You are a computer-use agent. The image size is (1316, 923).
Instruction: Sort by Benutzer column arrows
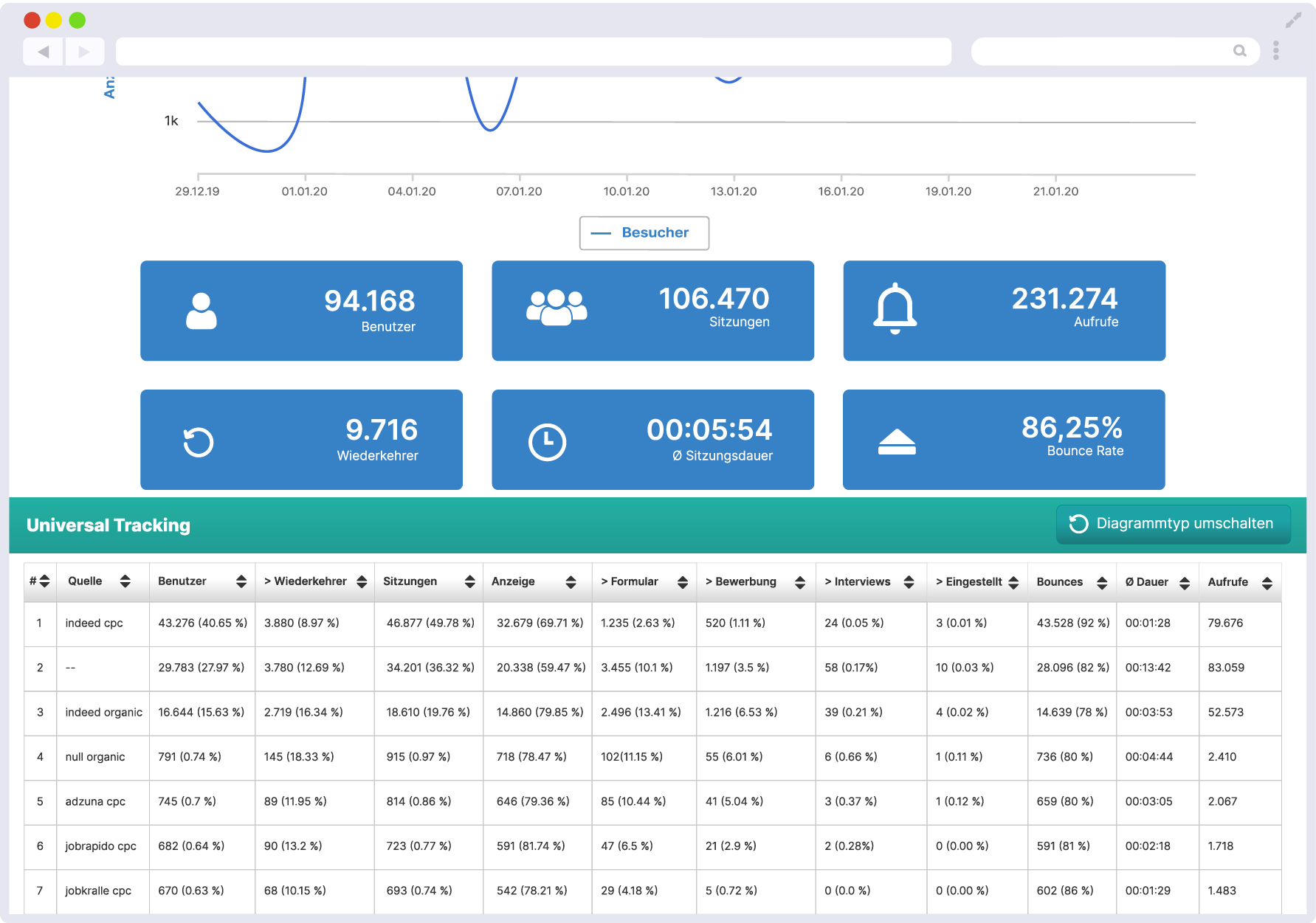point(241,581)
